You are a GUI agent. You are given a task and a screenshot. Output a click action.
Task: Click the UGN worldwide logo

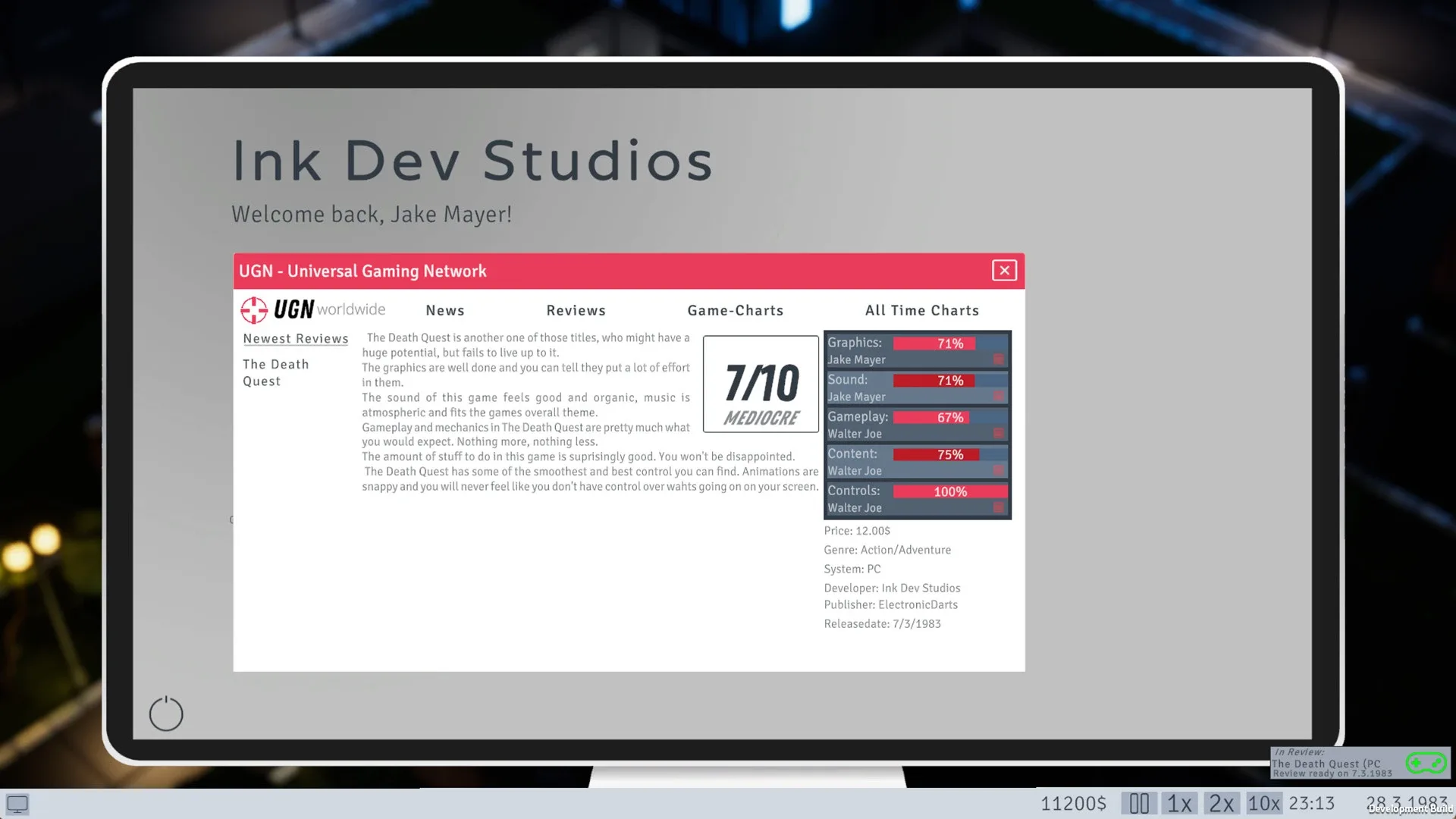pyautogui.click(x=312, y=309)
